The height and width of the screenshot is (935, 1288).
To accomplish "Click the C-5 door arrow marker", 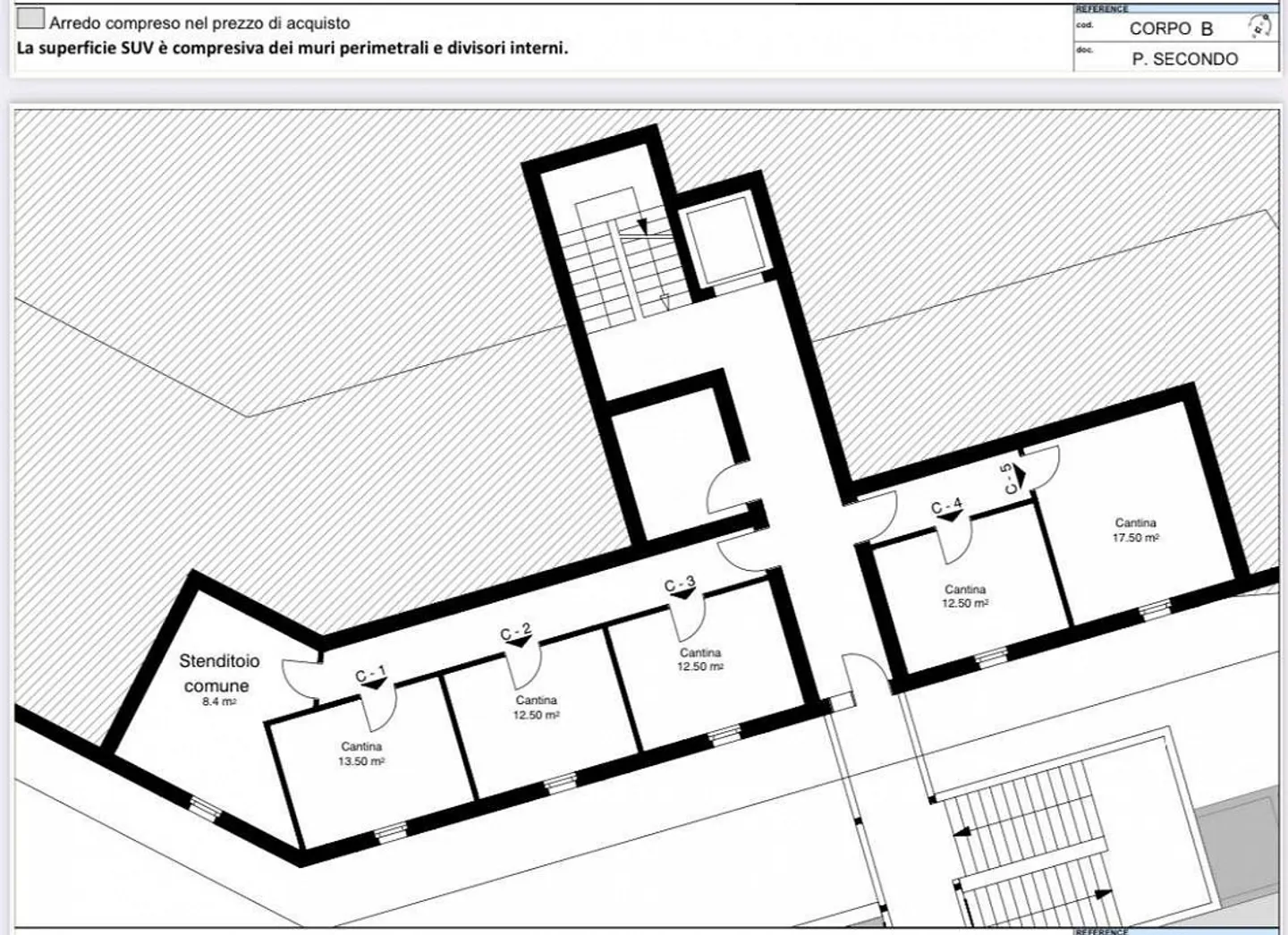I will 1021,480.
